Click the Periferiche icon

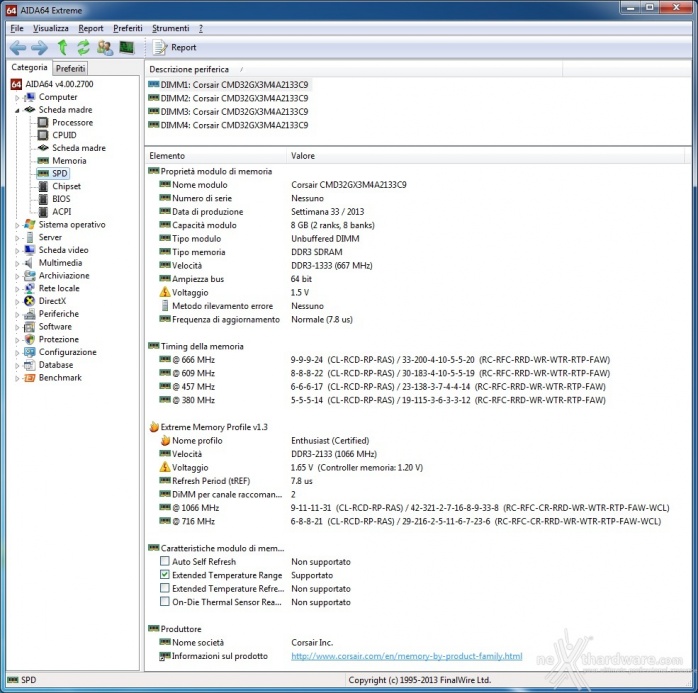tap(29, 314)
